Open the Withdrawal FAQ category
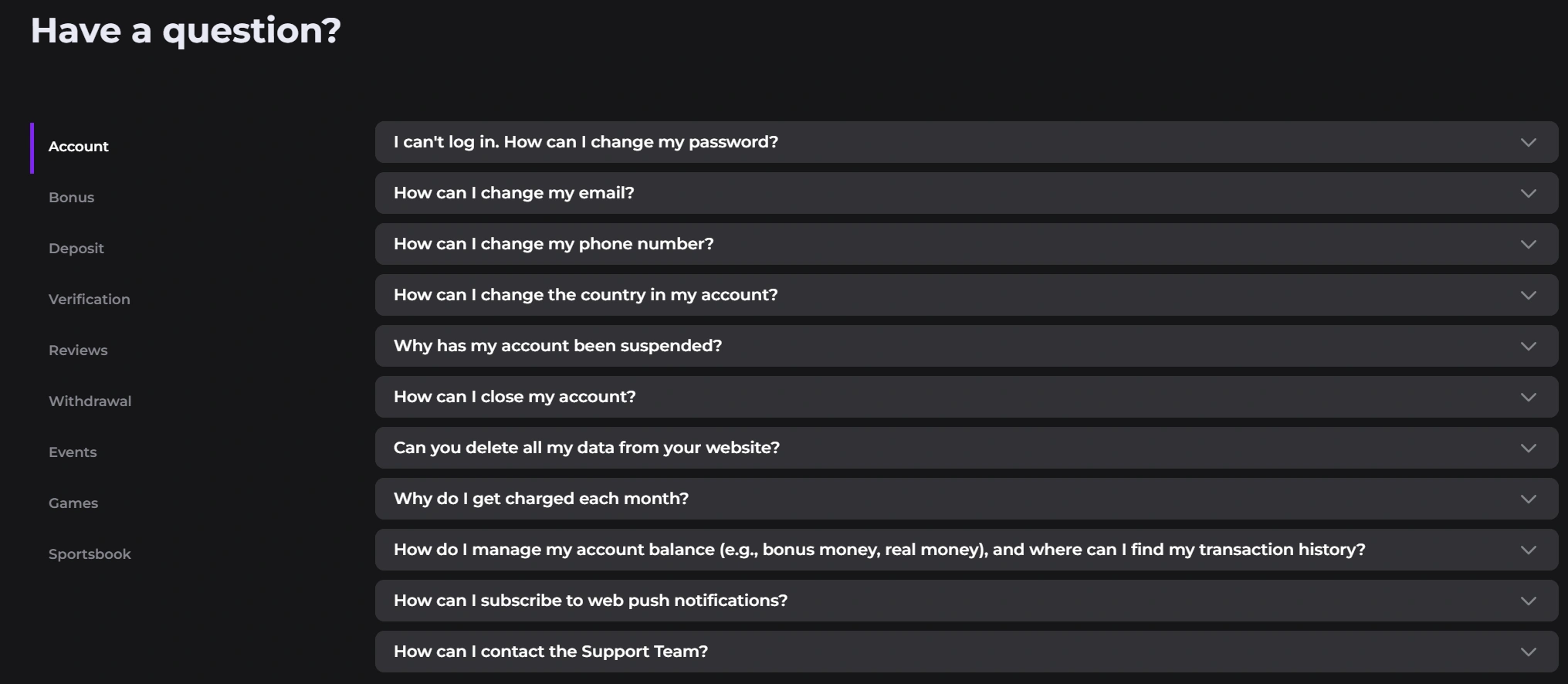The image size is (1568, 684). 90,401
